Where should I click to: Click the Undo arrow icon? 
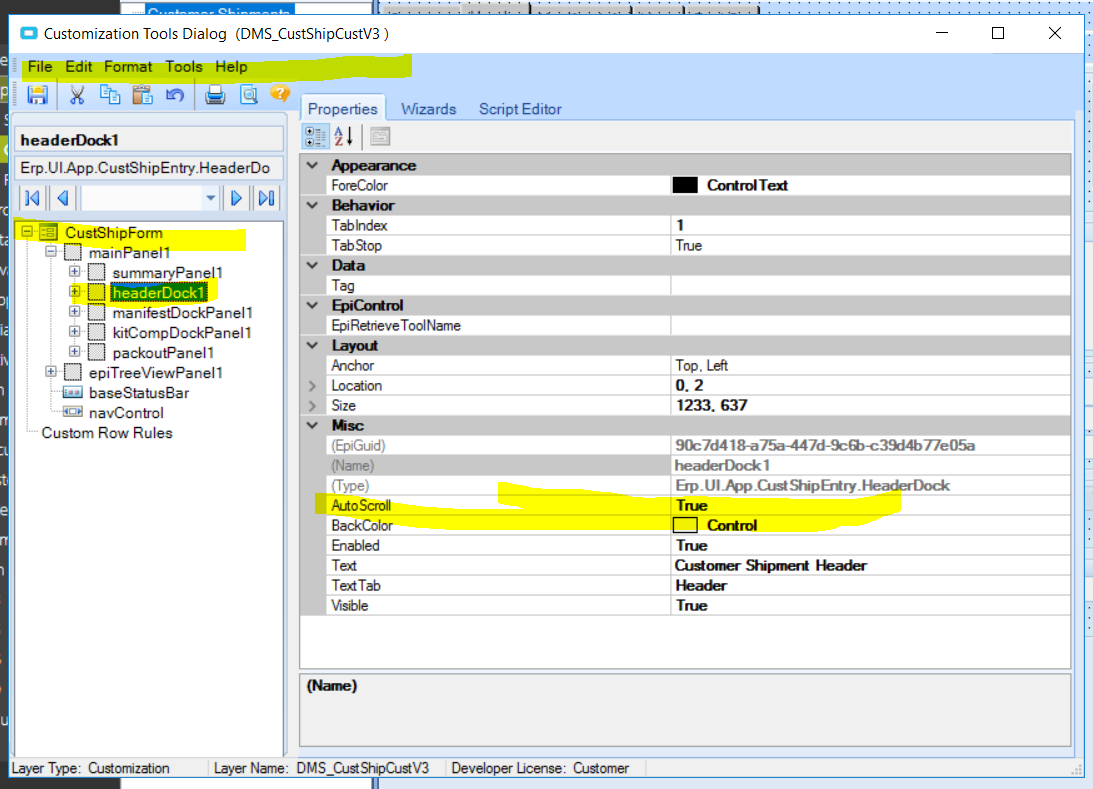click(175, 95)
